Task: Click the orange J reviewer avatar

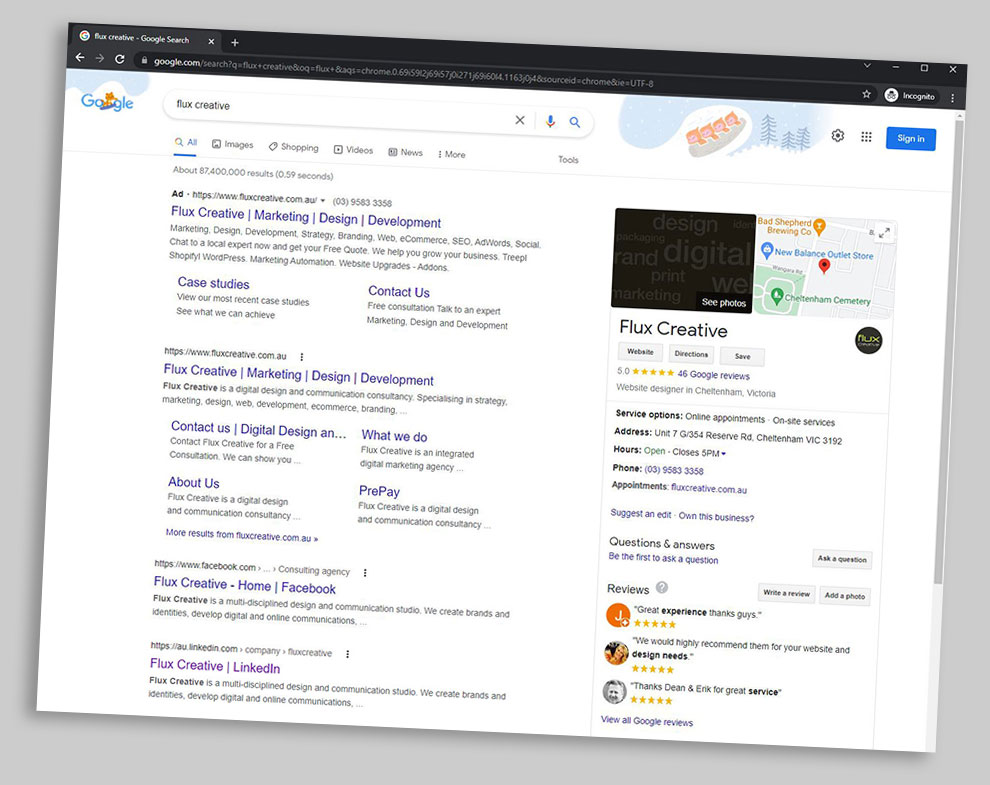Action: tap(618, 615)
